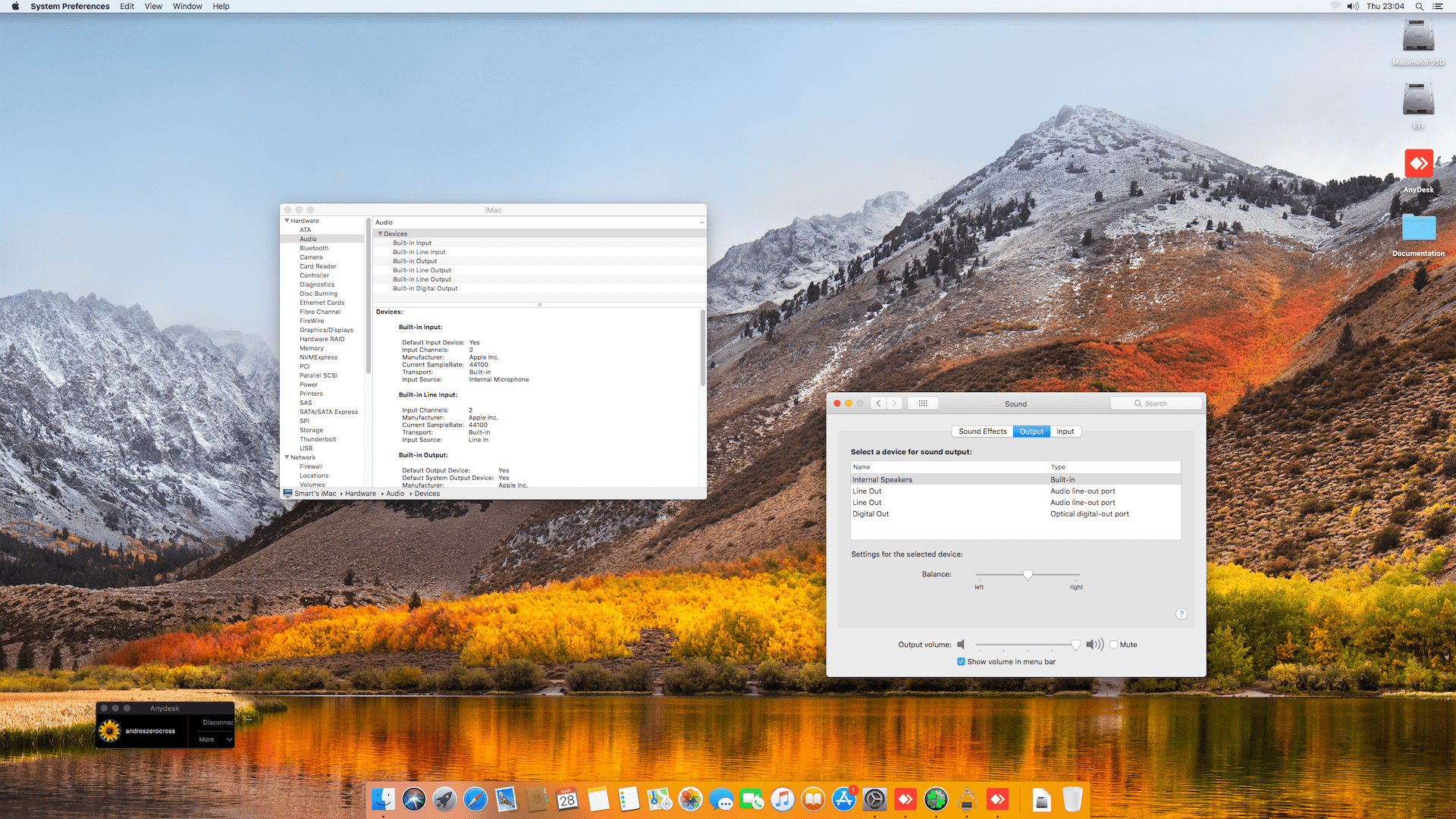Screen dimensions: 1456x819
Task: Switch to the Input tab
Action: click(1065, 431)
